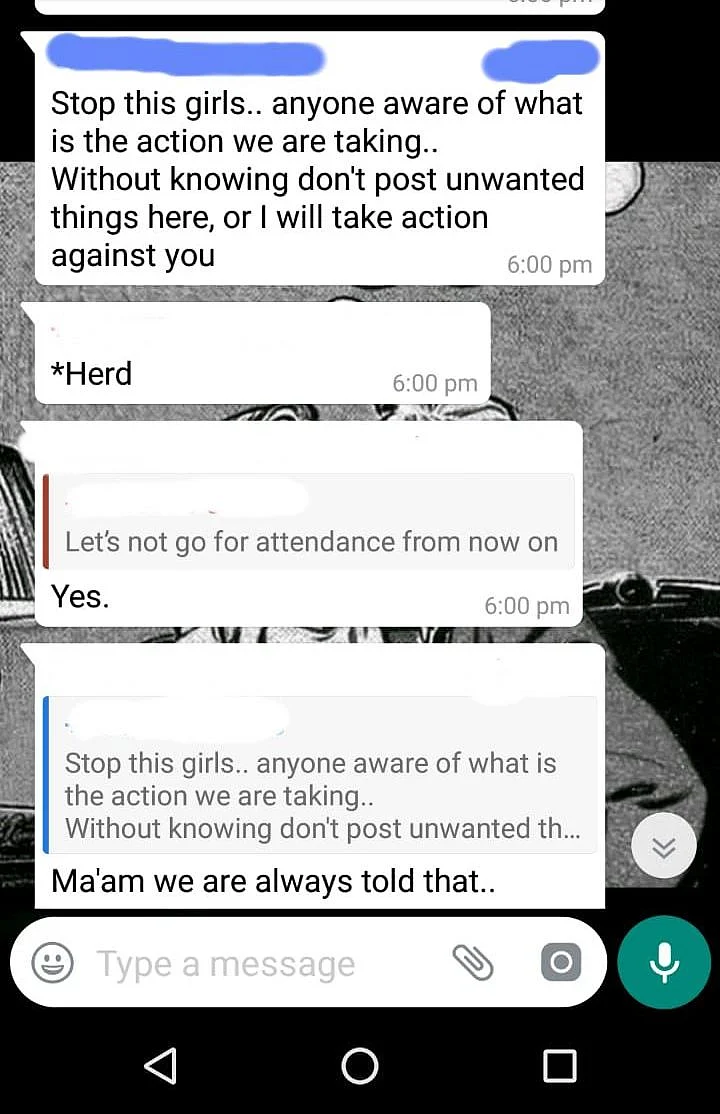Open the emoji picker

tap(53, 963)
